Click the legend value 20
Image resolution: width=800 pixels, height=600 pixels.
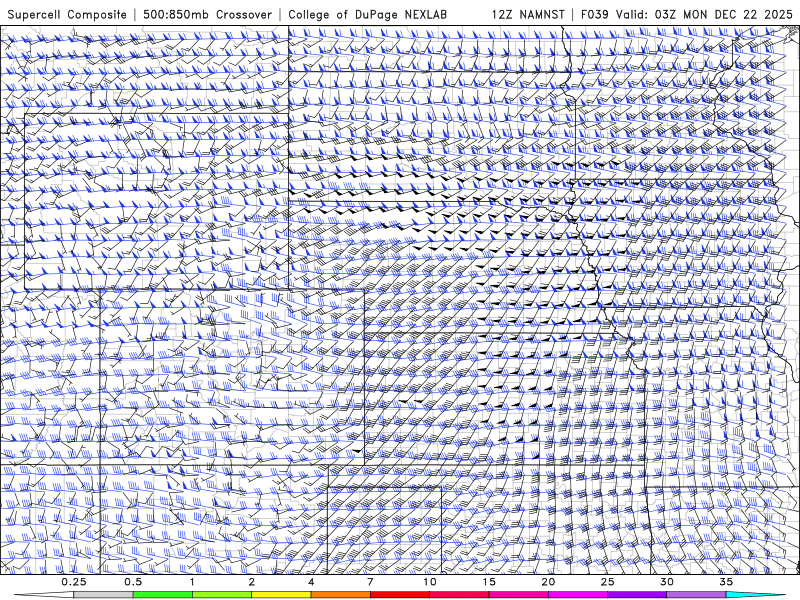pyautogui.click(x=548, y=582)
